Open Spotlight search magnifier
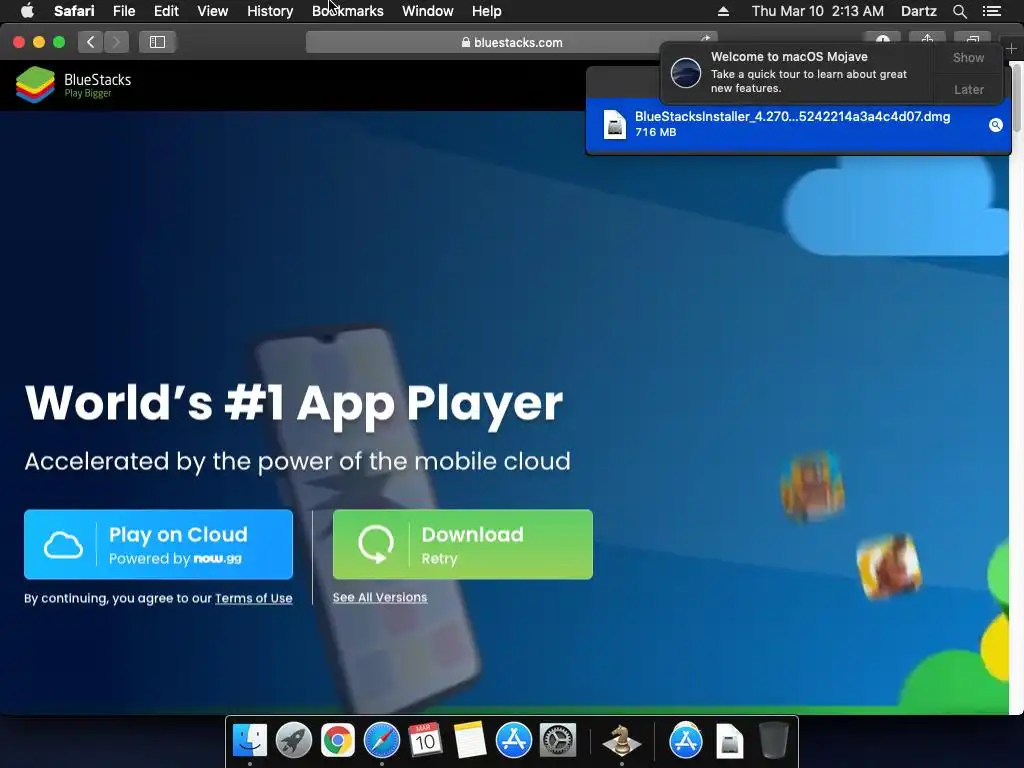This screenshot has height=768, width=1024. pyautogui.click(x=959, y=11)
